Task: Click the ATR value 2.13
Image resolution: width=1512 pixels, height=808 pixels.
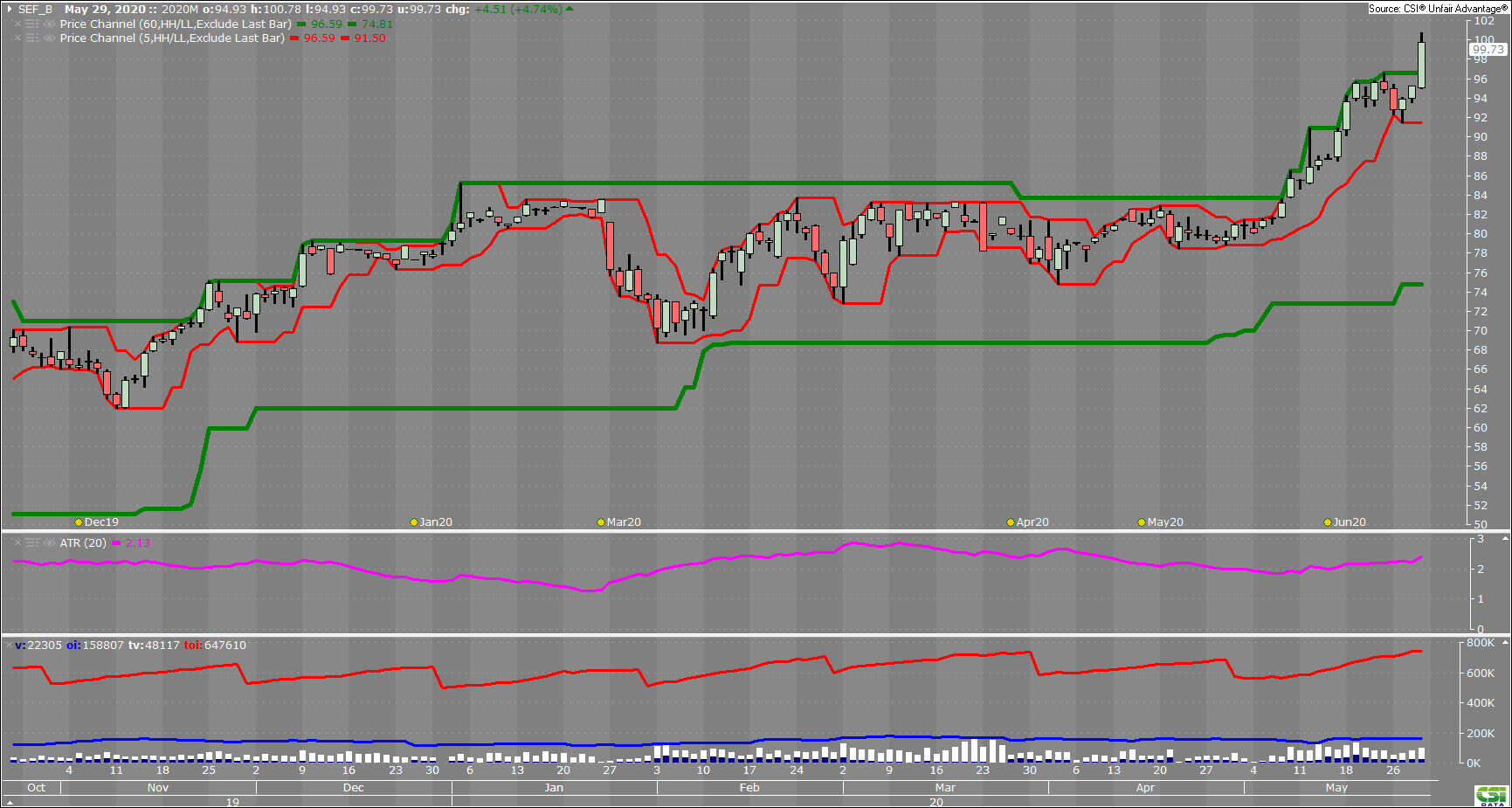Action: click(138, 543)
